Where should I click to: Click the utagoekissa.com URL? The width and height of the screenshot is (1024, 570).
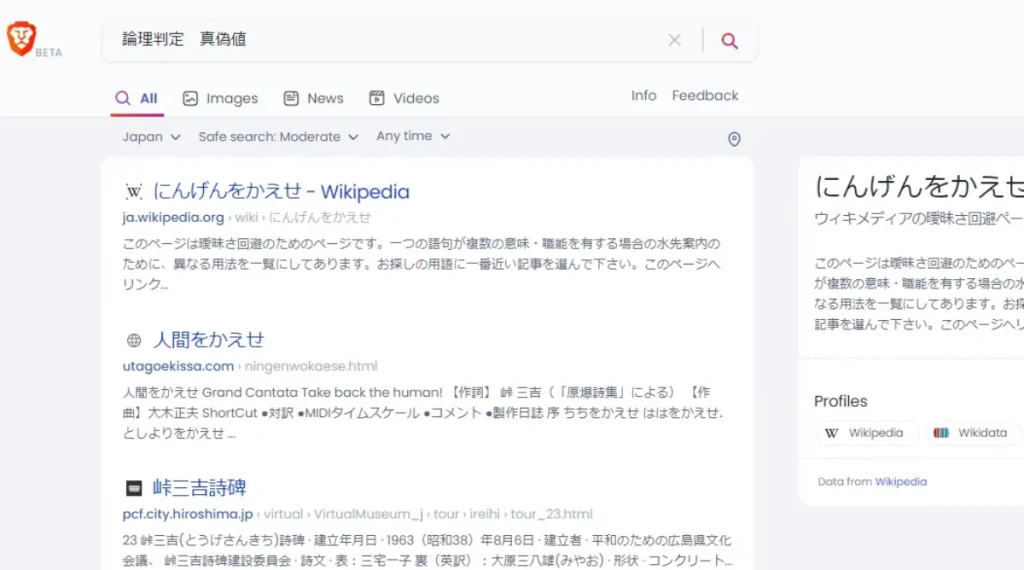[x=178, y=366]
